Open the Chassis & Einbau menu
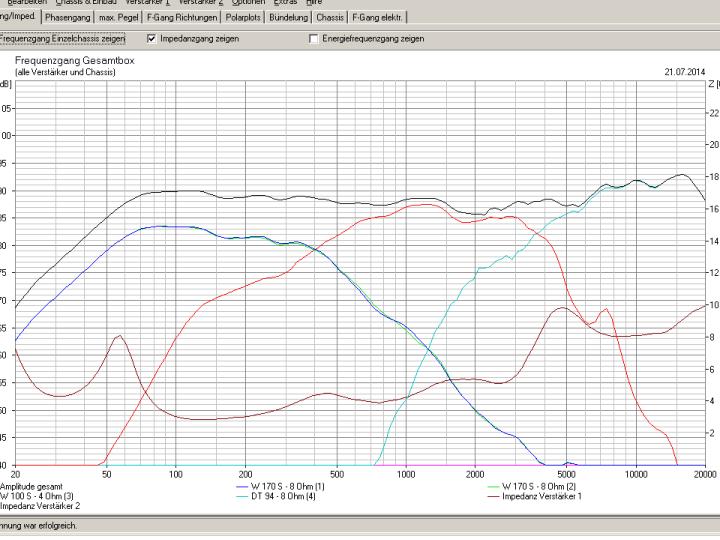Viewport: 720px width, 540px height. (x=86, y=2)
